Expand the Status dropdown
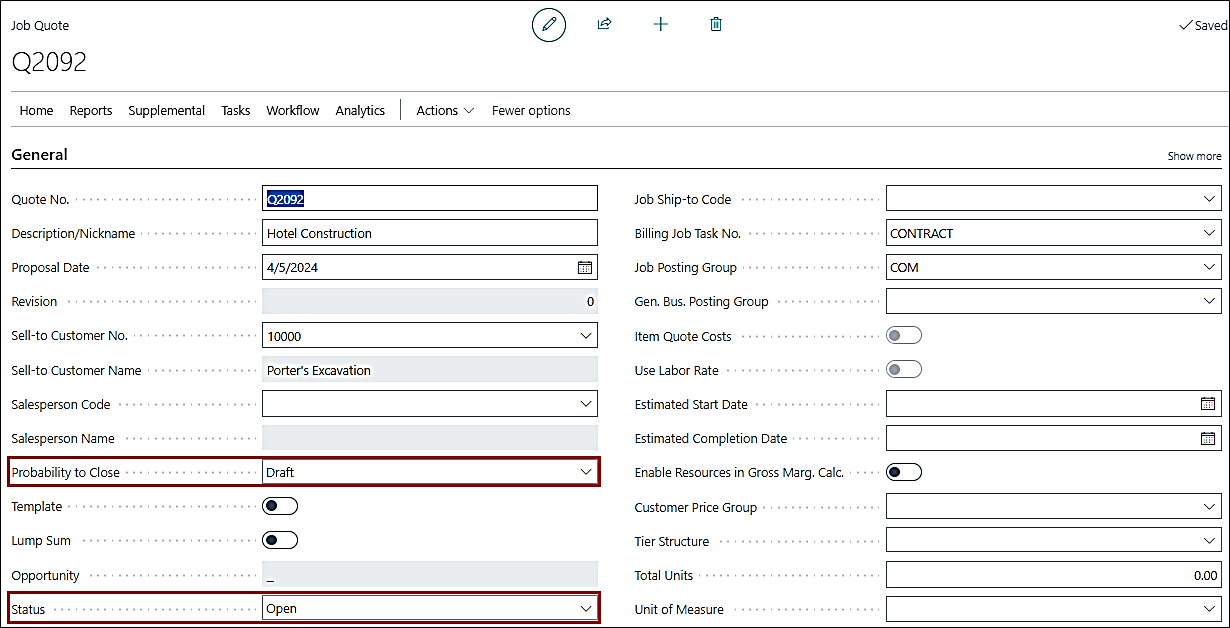 point(586,608)
